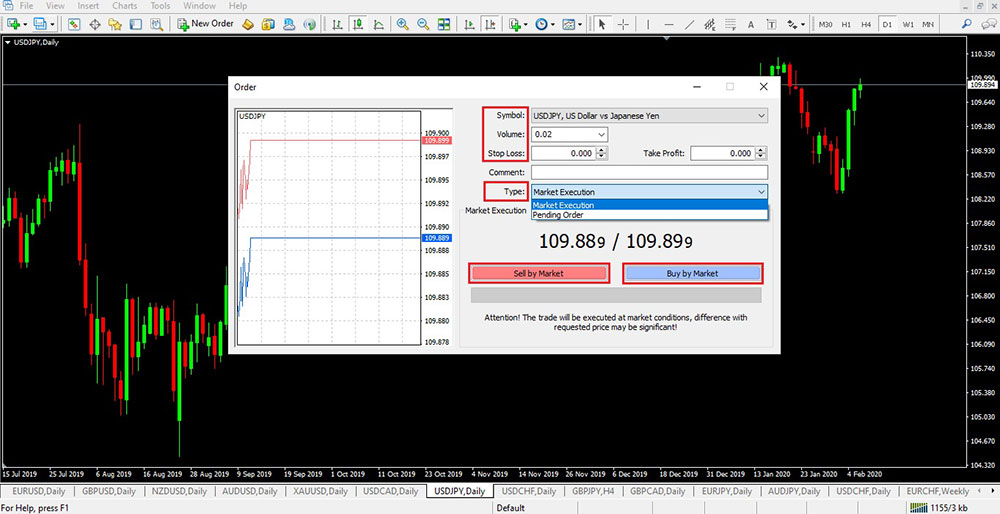Image resolution: width=1000 pixels, height=514 pixels.
Task: Tile chart windows with the grid icon
Action: (444, 24)
